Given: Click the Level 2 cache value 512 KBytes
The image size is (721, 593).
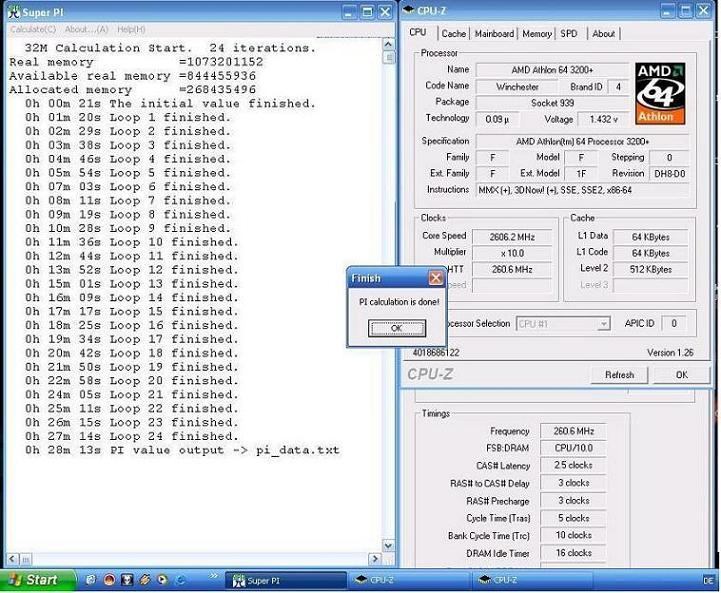Looking at the screenshot, I should coord(651,269).
